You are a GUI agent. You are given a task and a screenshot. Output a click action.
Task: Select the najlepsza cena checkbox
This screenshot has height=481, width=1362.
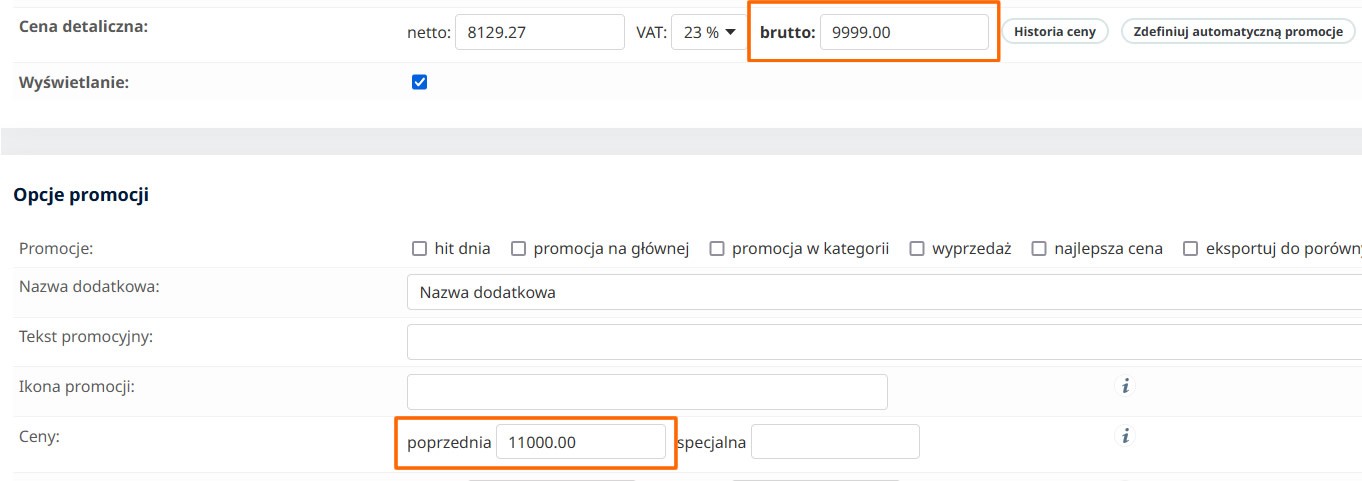[1039, 249]
